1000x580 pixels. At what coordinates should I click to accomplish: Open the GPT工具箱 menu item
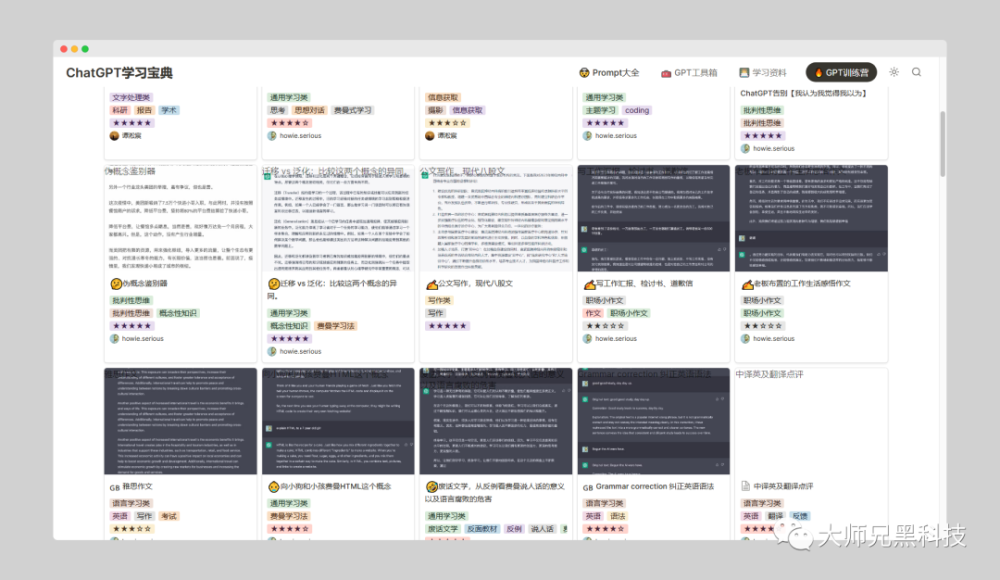click(689, 73)
